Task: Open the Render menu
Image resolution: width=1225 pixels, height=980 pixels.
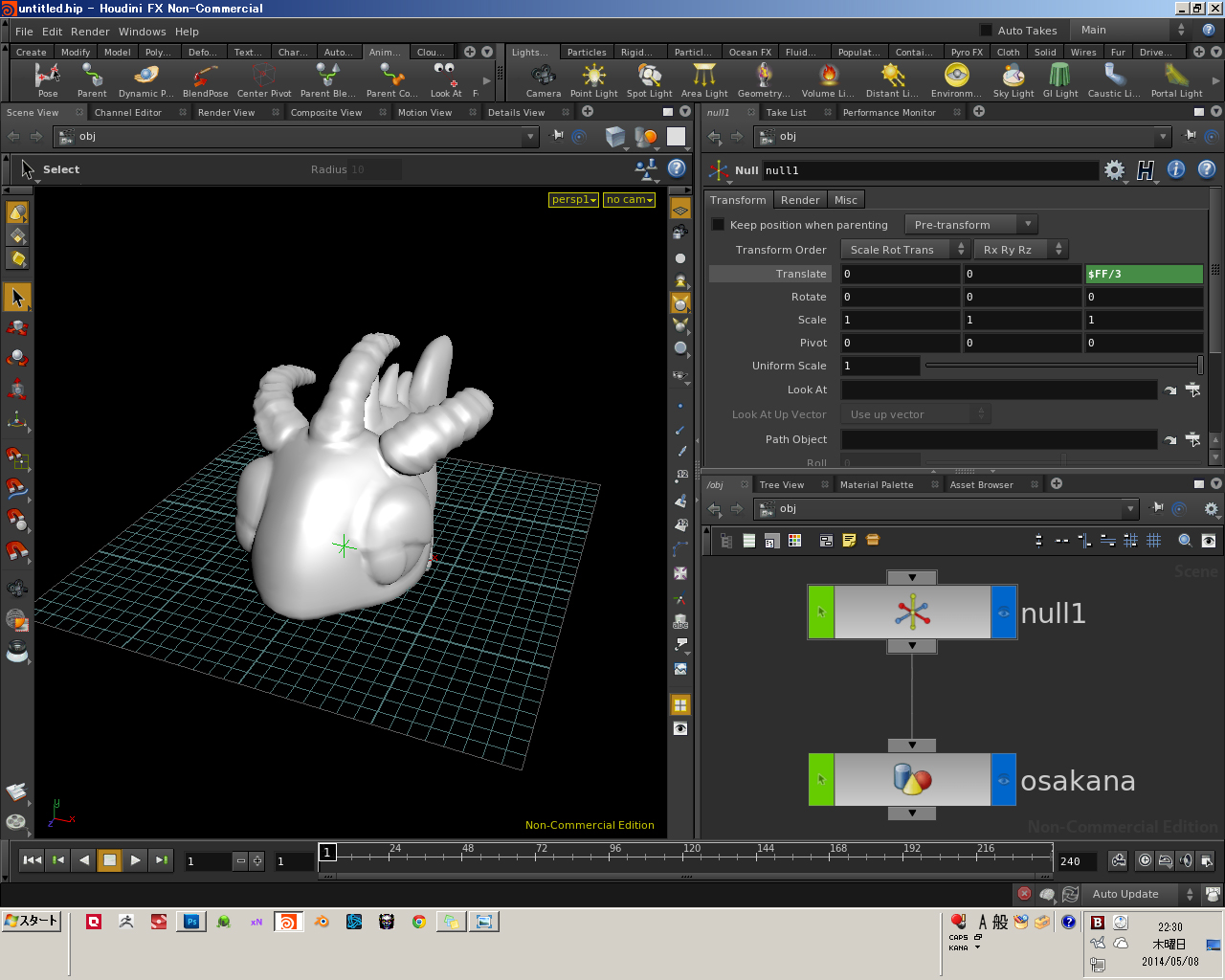Action: click(x=90, y=32)
